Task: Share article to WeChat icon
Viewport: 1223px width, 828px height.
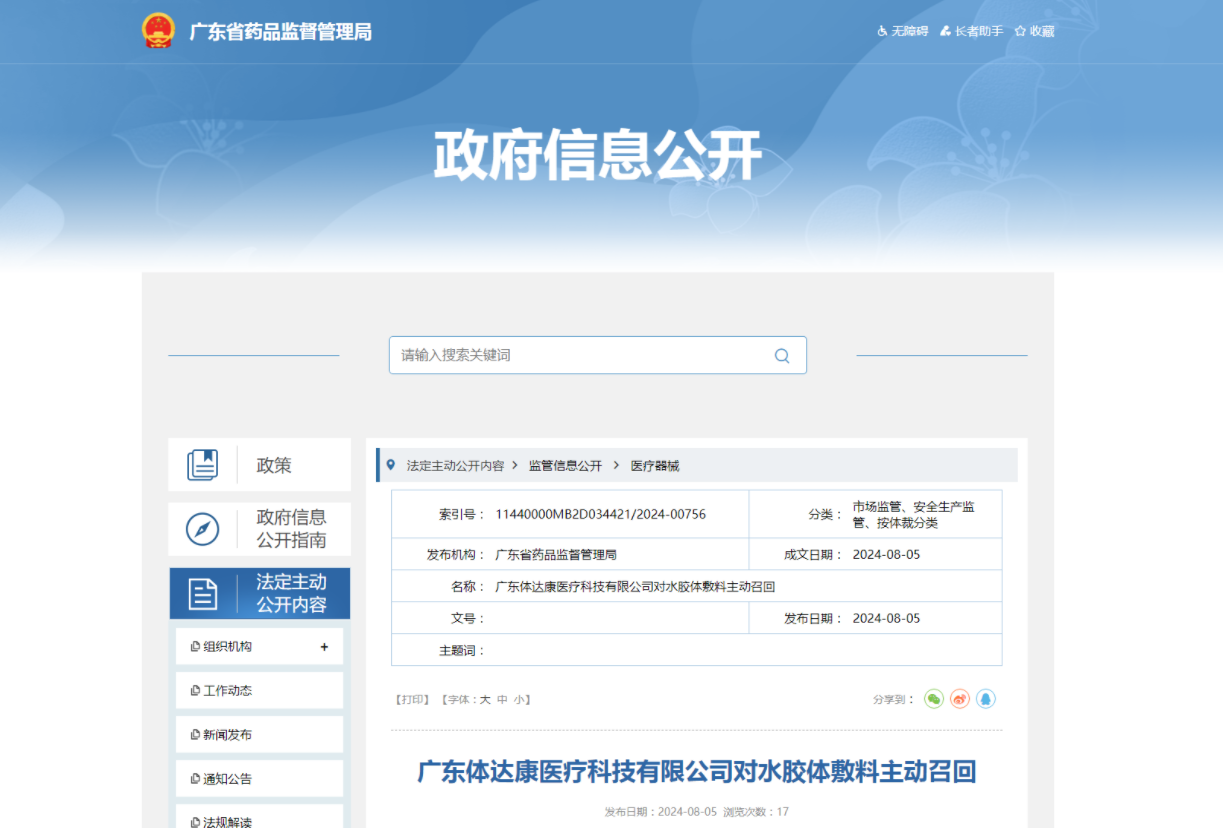Action: [x=934, y=699]
